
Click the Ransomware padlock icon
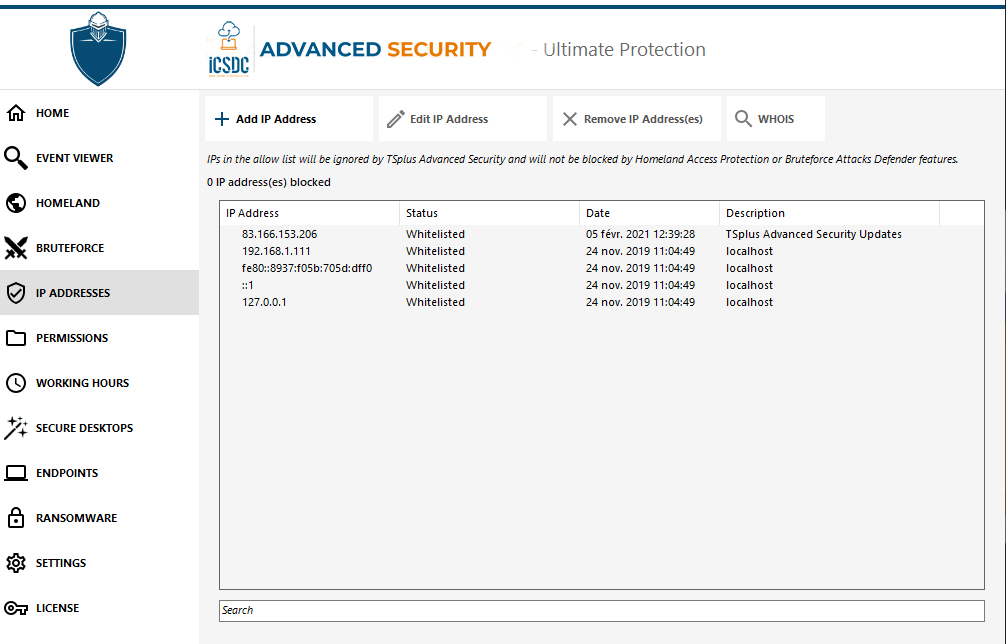(16, 518)
